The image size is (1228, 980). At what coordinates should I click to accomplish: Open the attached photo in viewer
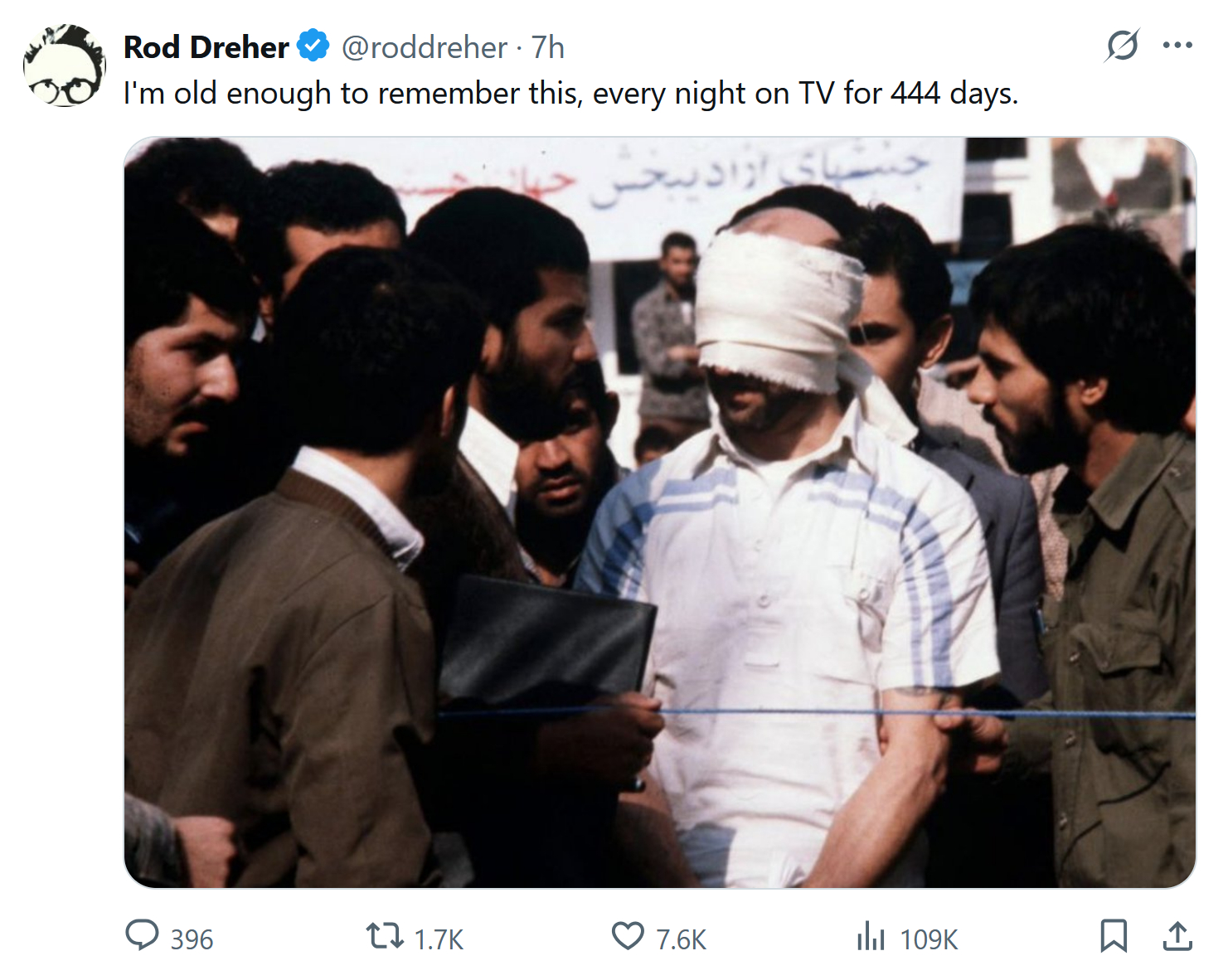(x=660, y=512)
